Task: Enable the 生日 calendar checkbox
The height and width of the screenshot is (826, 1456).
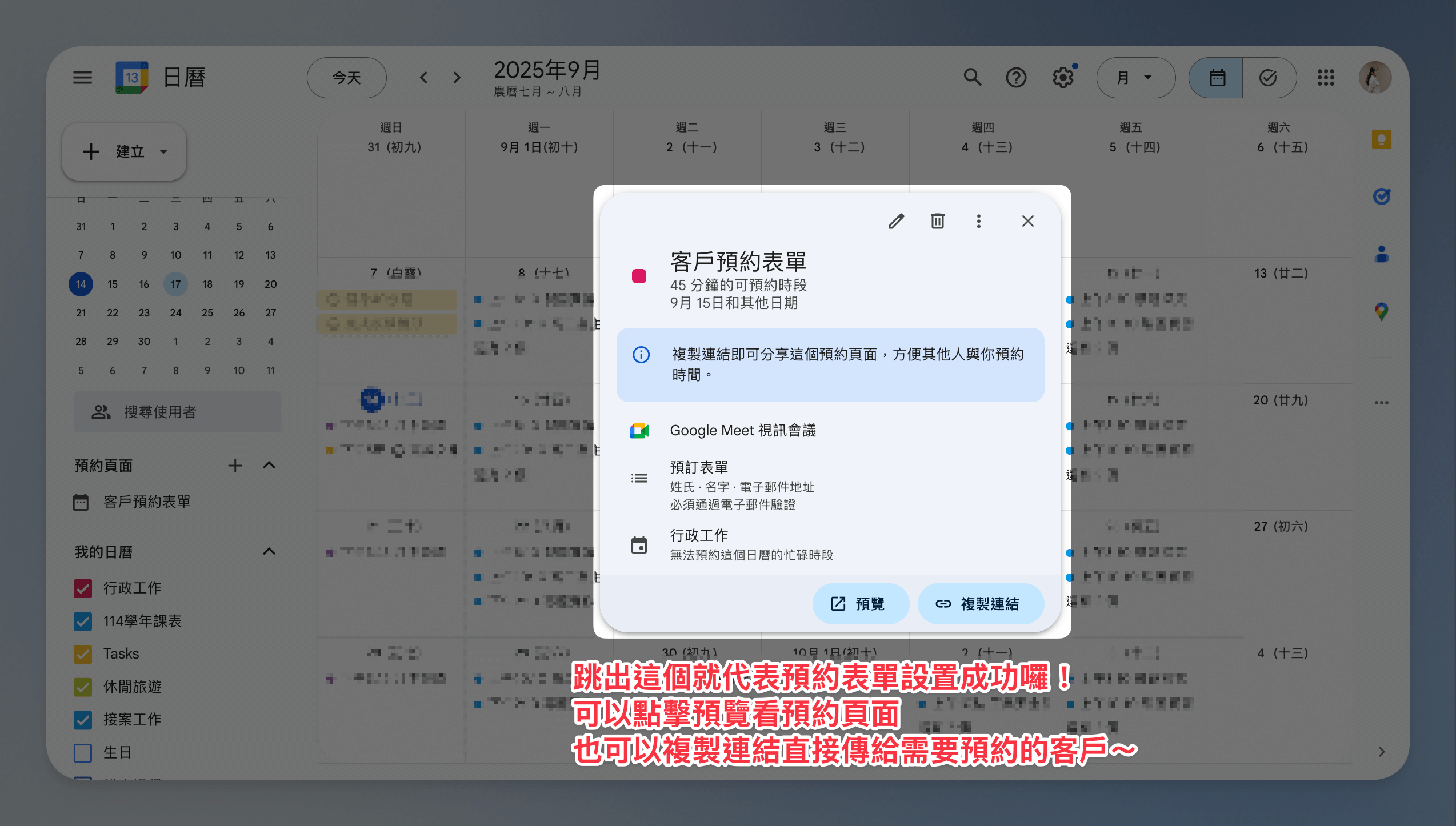Action: pyautogui.click(x=83, y=753)
